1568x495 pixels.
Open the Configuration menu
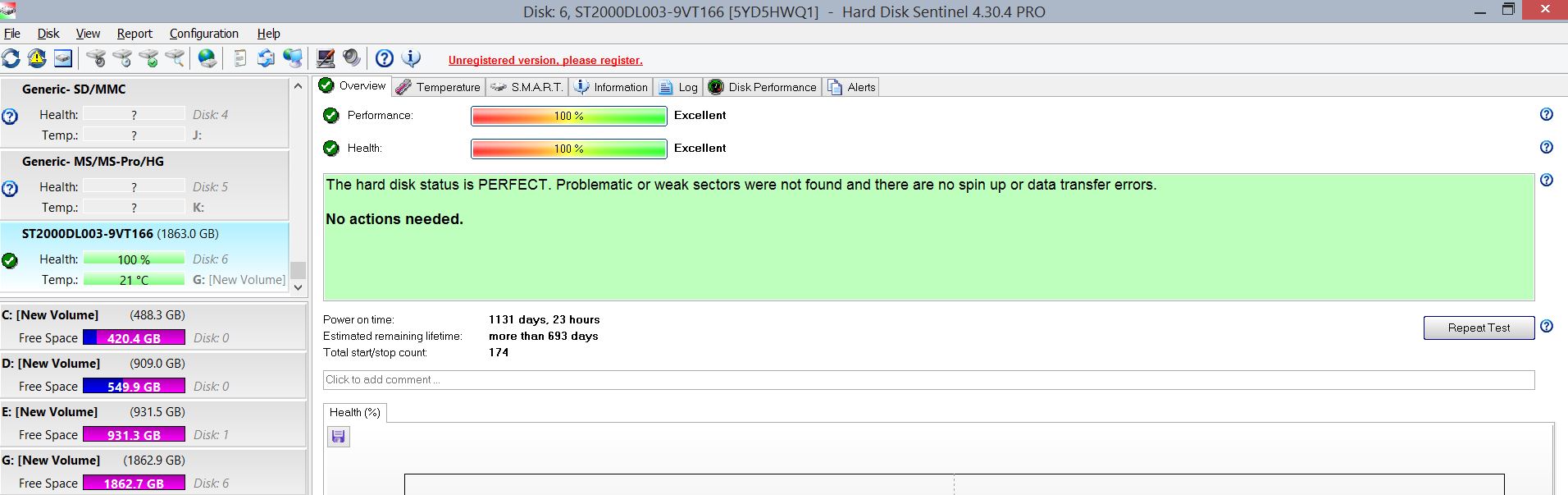[x=203, y=34]
